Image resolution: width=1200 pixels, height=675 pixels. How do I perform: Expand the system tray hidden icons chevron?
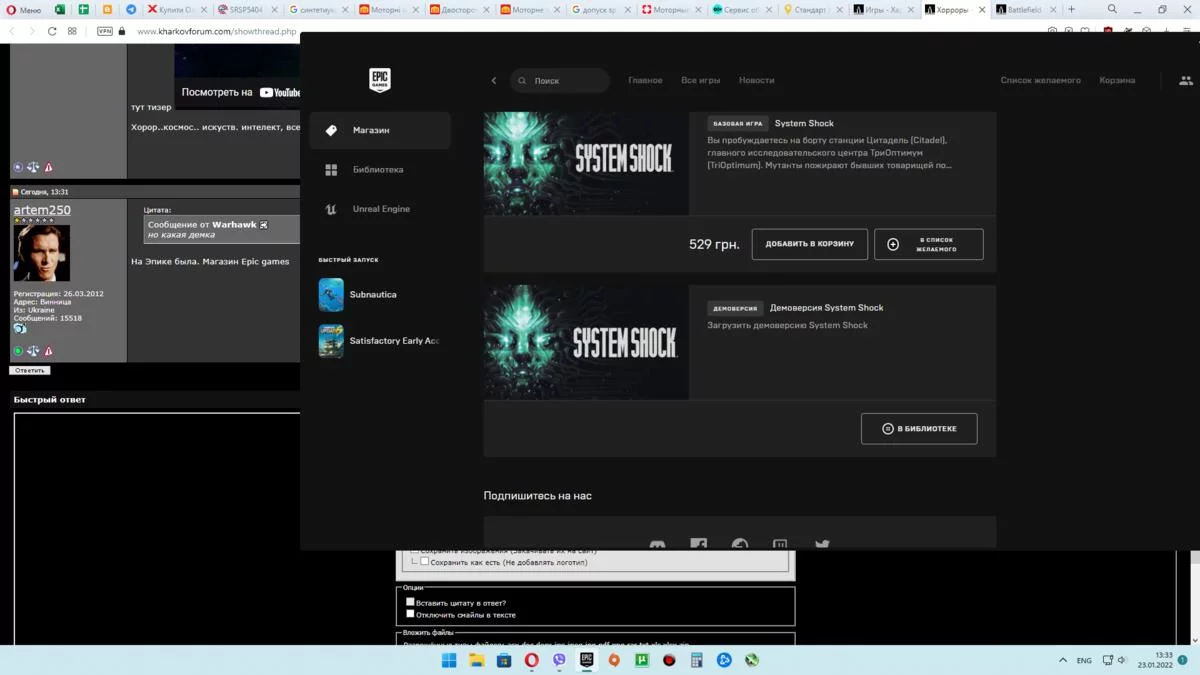point(1062,660)
